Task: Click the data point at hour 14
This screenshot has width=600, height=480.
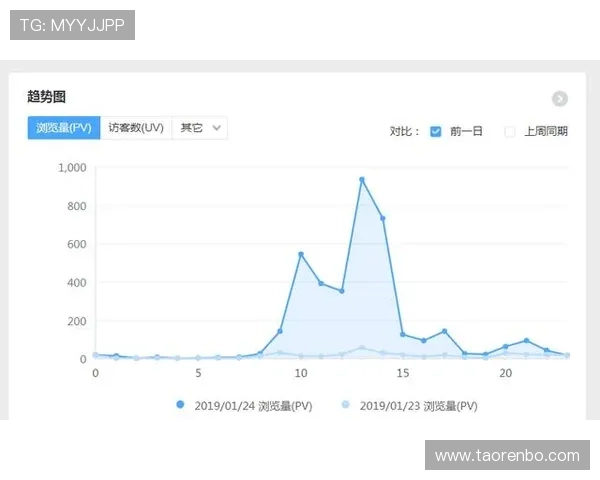Action: [382, 218]
